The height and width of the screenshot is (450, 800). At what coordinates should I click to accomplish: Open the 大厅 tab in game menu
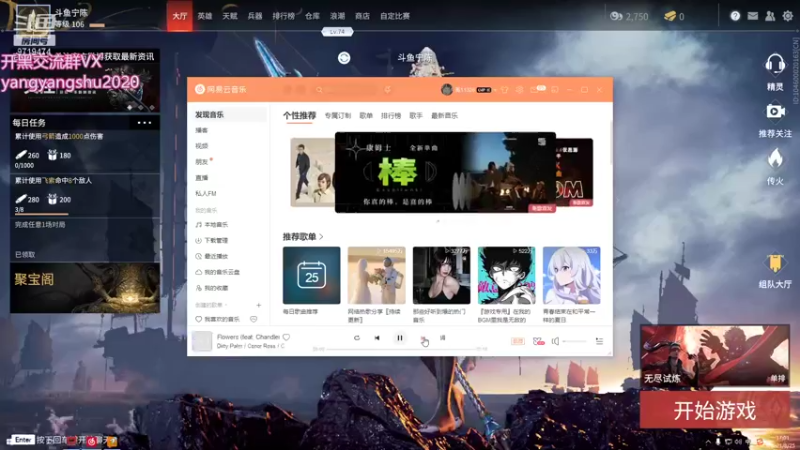[x=180, y=16]
